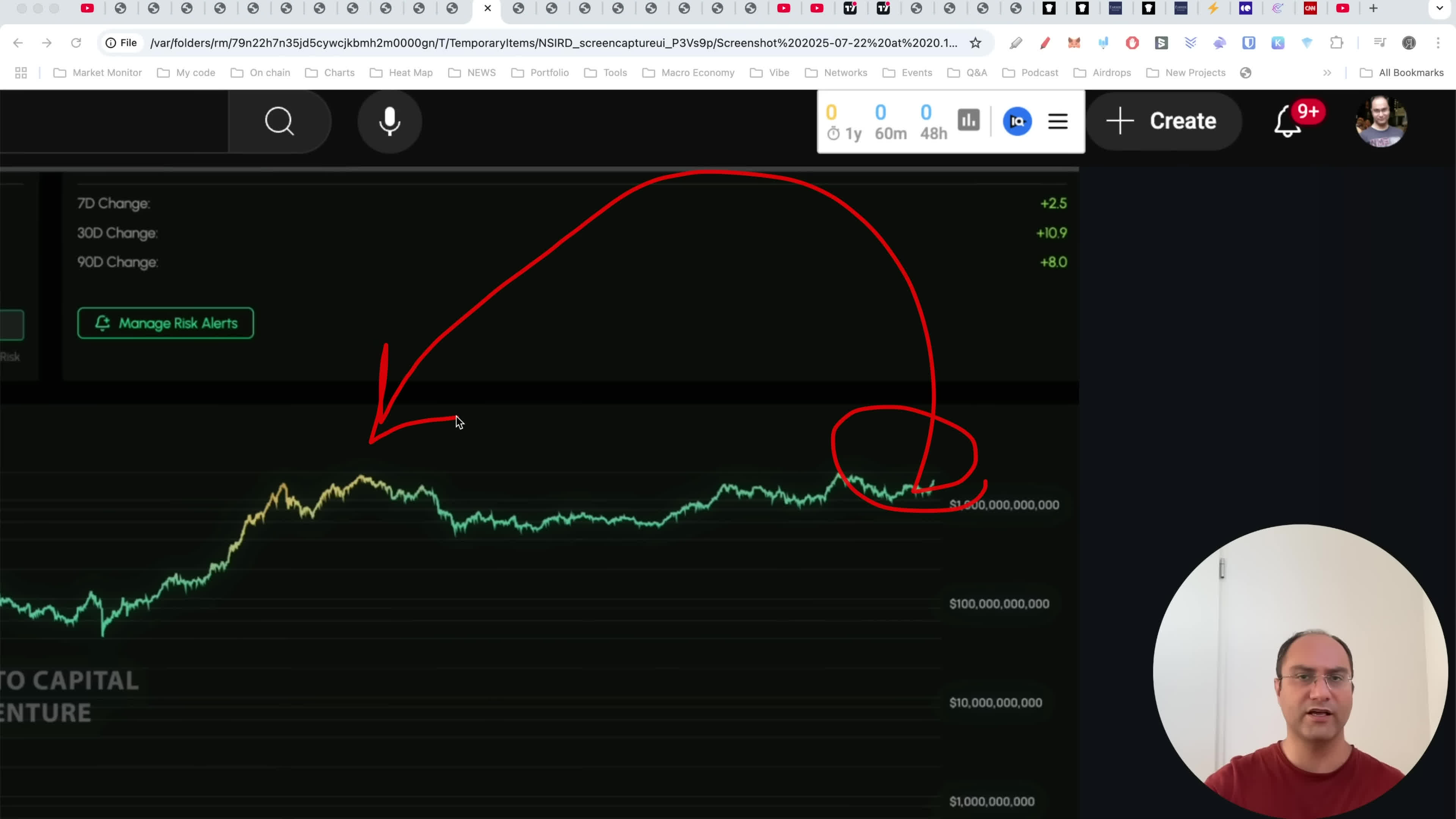Click the MetaMask fox extension icon
This screenshot has width=1456, height=819.
[x=1074, y=43]
